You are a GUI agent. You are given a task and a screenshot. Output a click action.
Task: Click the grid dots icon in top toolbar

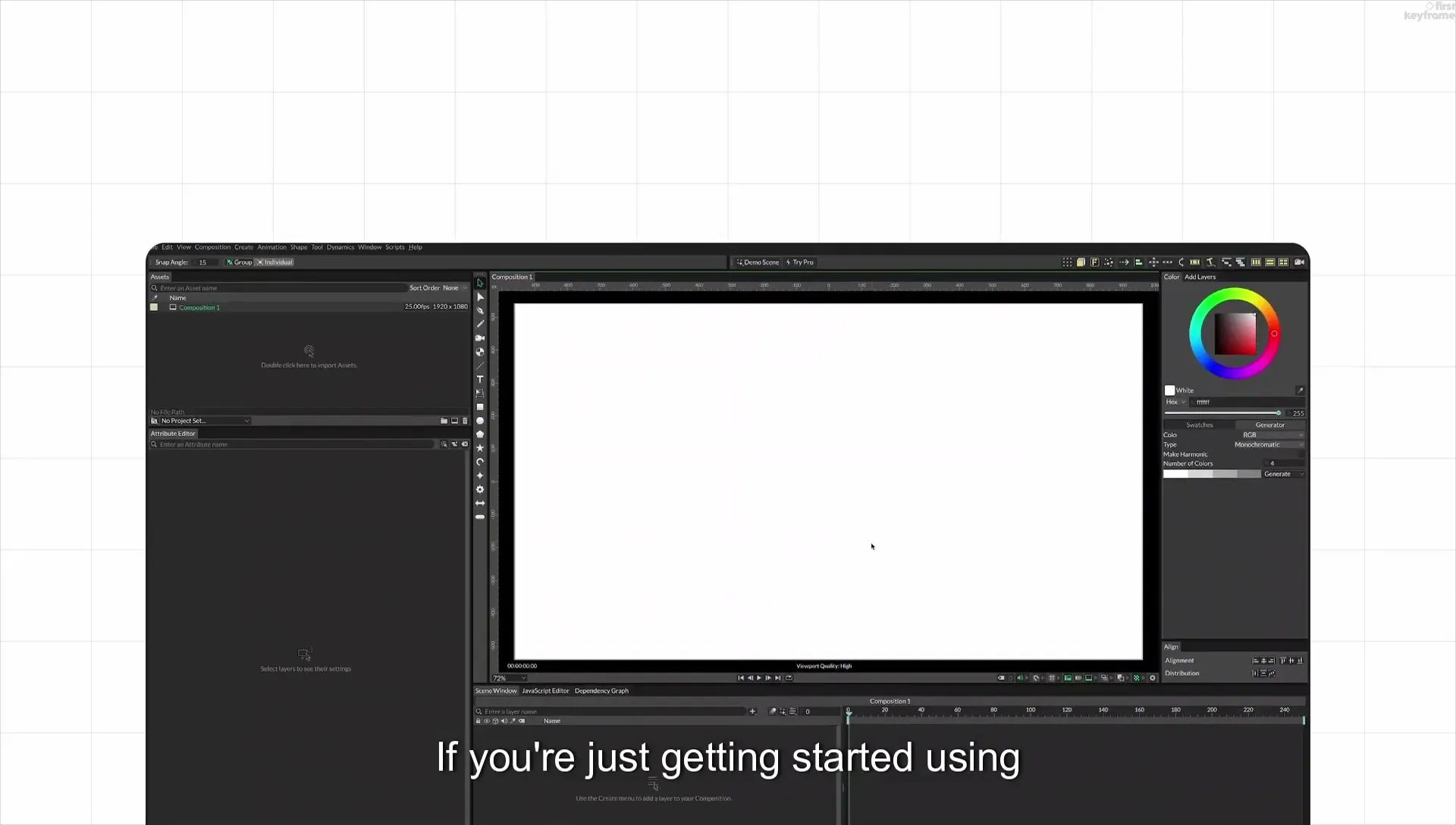(1067, 262)
